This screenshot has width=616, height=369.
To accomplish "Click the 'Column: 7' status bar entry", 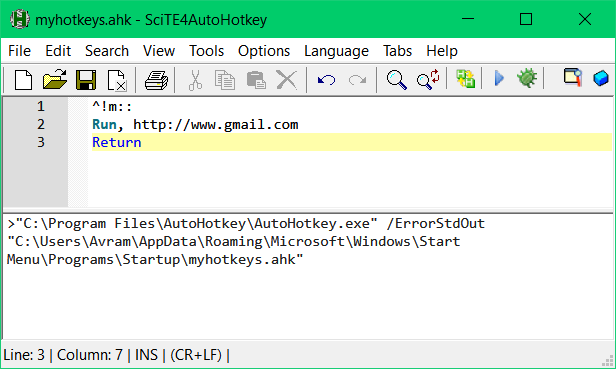I will coord(90,355).
